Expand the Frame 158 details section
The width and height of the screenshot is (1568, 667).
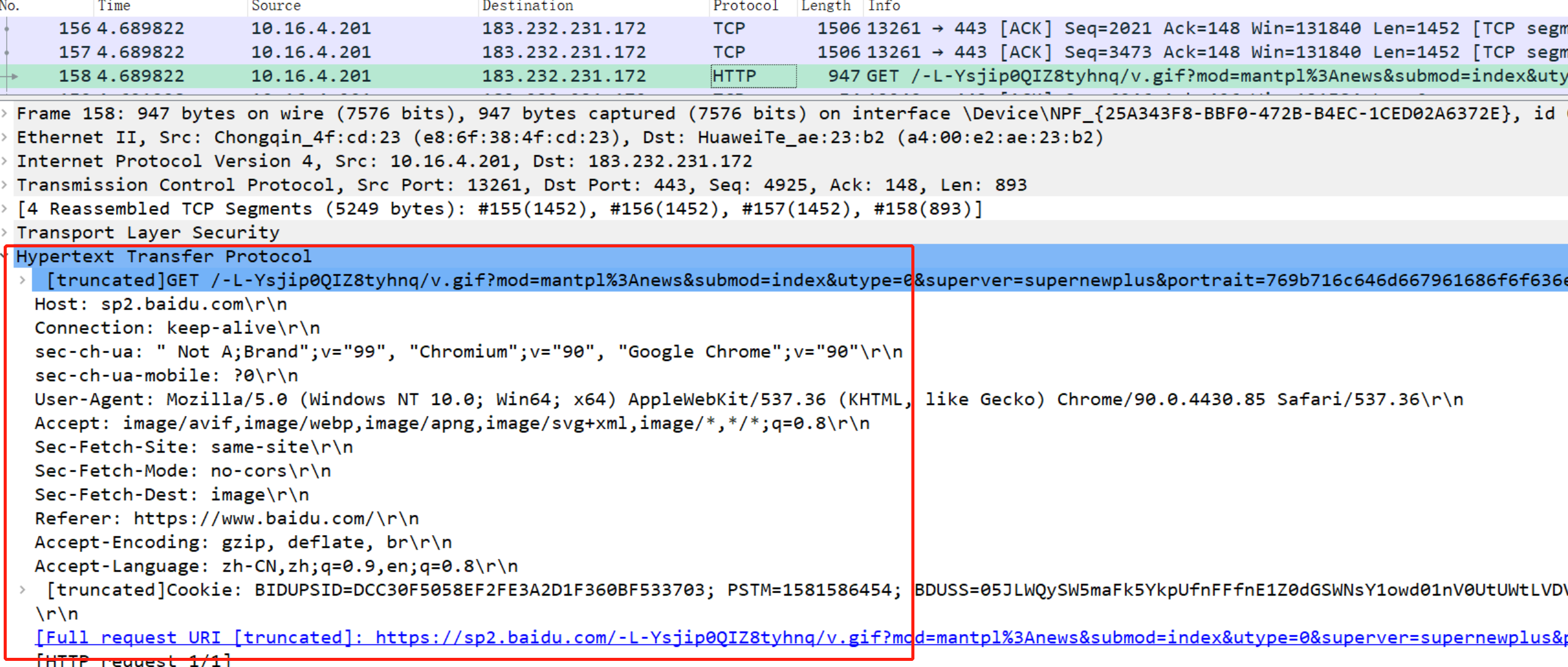[5, 113]
